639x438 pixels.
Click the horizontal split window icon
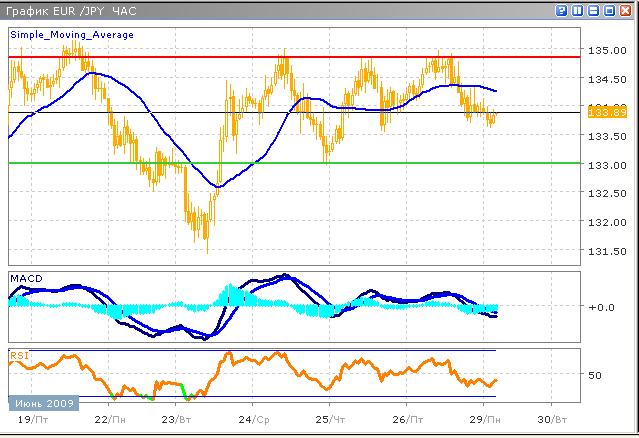click(x=595, y=10)
